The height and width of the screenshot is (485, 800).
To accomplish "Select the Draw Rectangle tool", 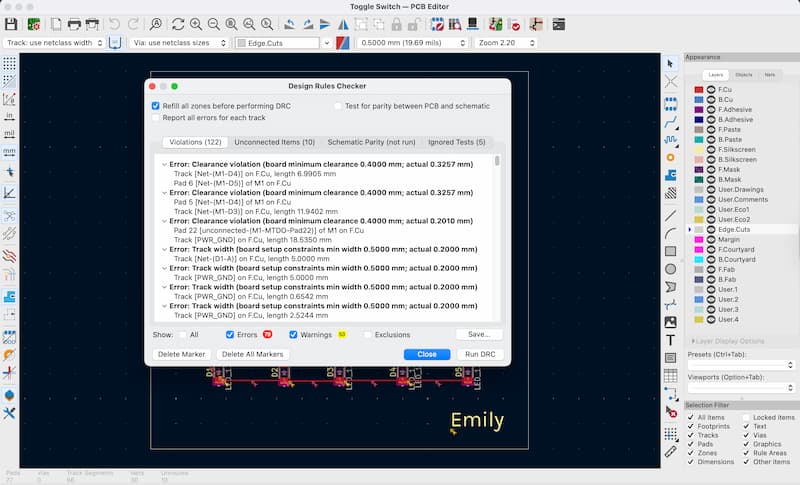I will [x=670, y=251].
